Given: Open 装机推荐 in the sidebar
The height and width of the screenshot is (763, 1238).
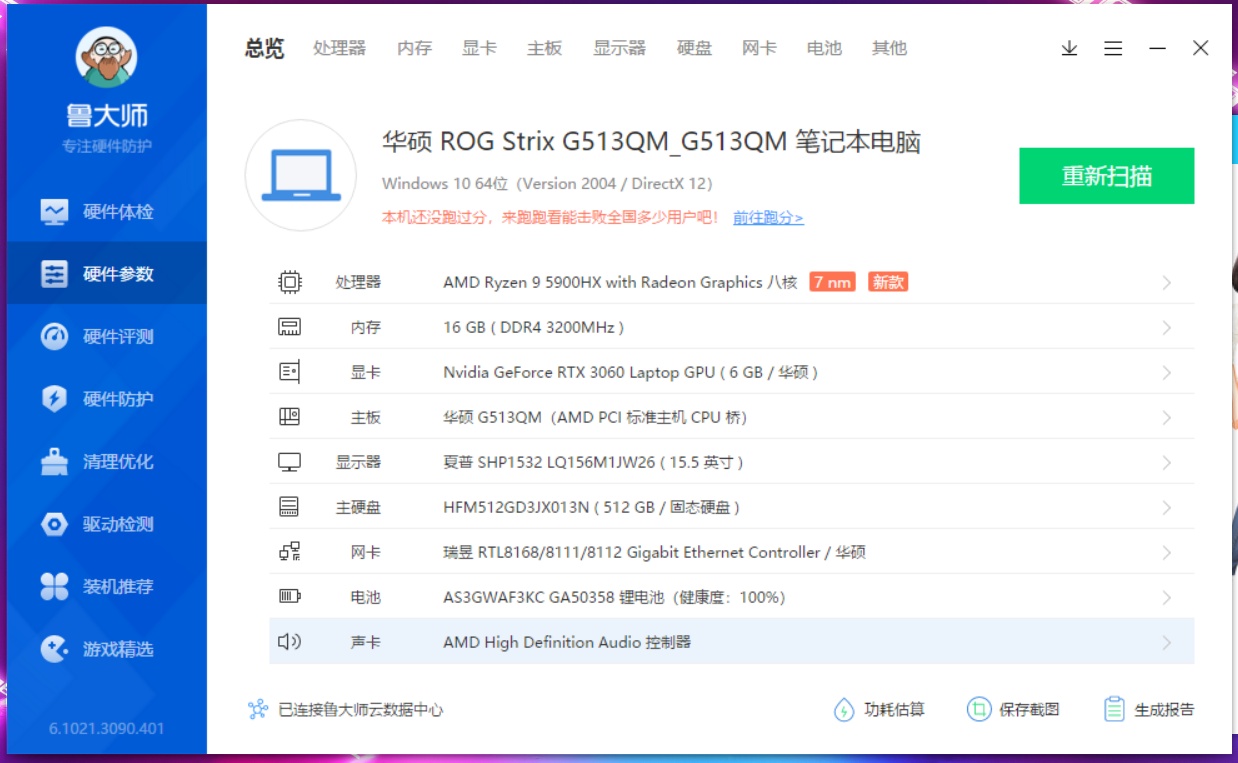Looking at the screenshot, I should [x=106, y=587].
